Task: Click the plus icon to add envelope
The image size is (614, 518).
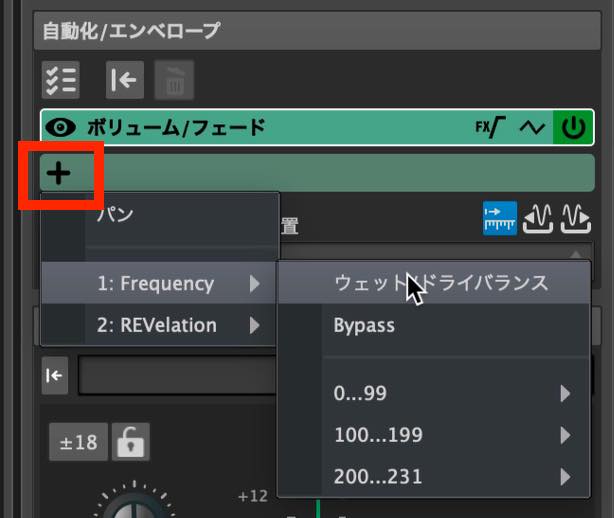Action: [58, 173]
